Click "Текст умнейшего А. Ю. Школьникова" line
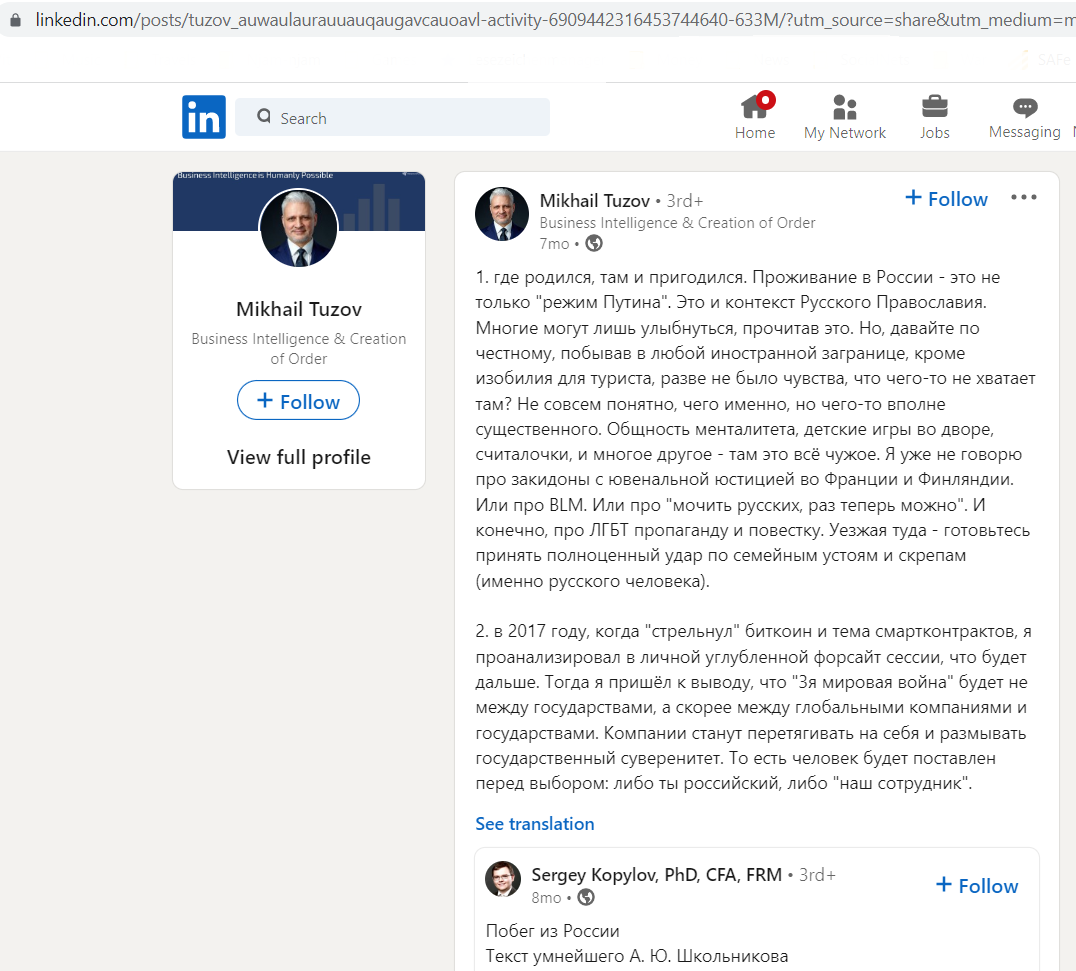The image size is (1076, 971). [x=637, y=956]
